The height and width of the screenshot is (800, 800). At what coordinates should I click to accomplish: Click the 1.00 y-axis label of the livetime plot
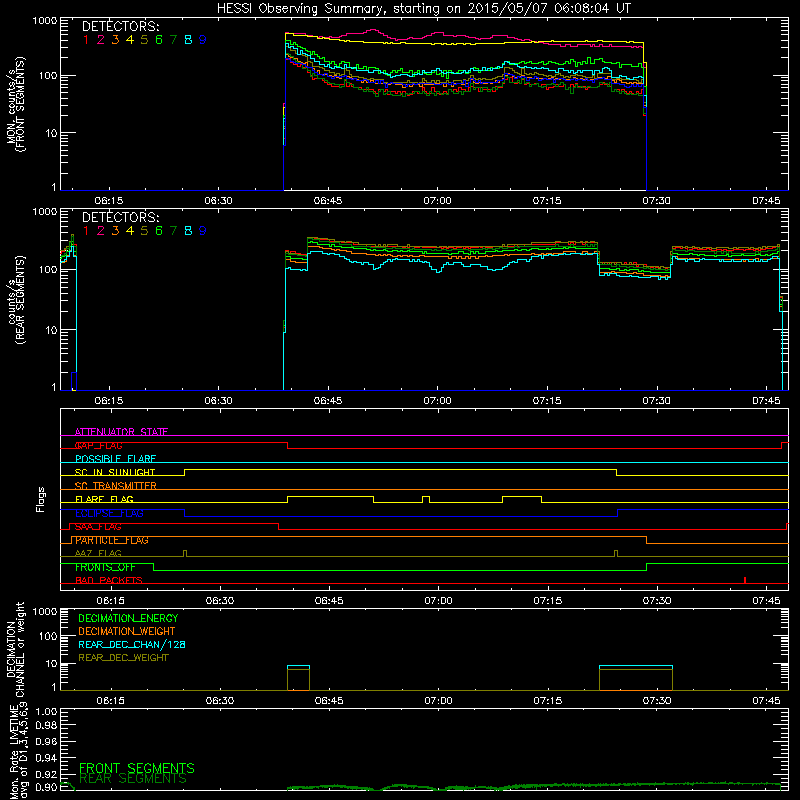point(46,711)
